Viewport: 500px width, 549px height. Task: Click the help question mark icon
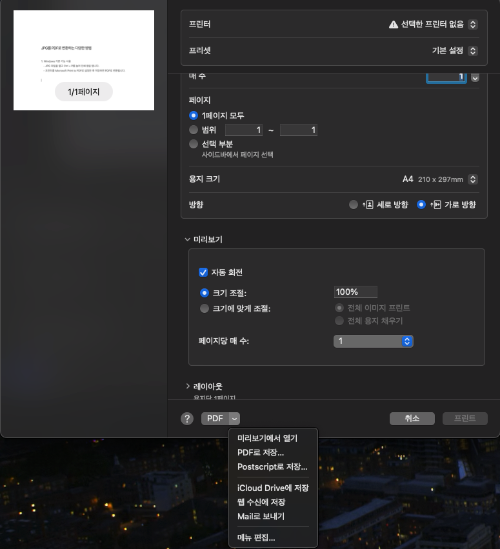click(x=187, y=418)
